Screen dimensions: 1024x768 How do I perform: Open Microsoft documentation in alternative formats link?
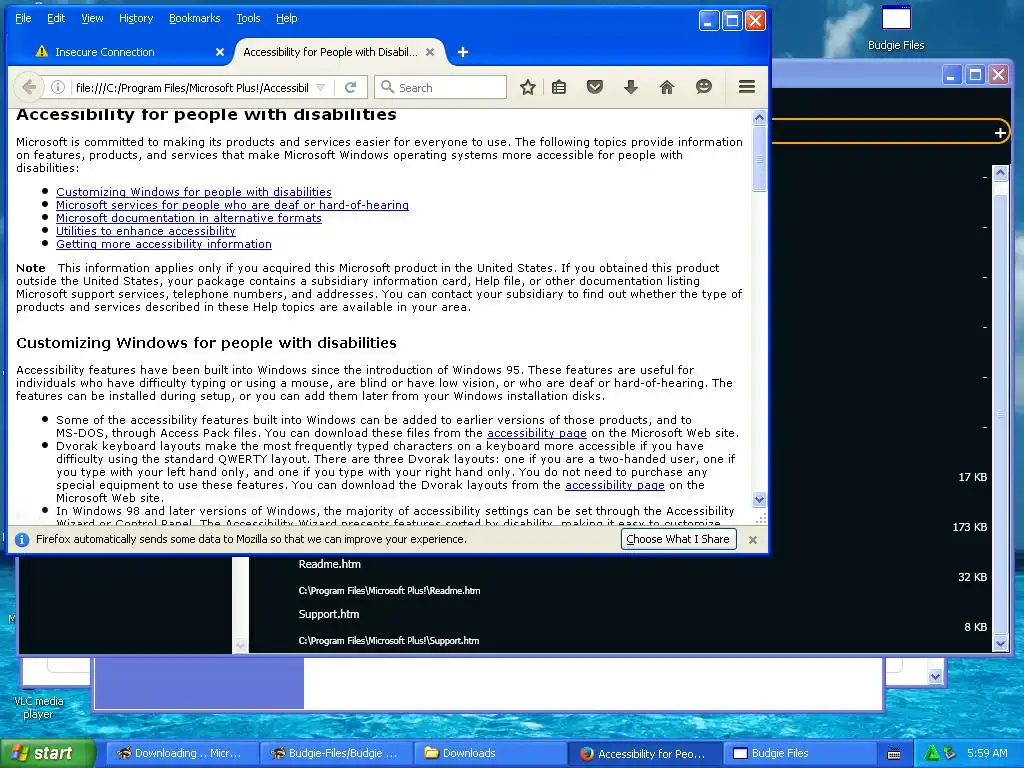(189, 218)
